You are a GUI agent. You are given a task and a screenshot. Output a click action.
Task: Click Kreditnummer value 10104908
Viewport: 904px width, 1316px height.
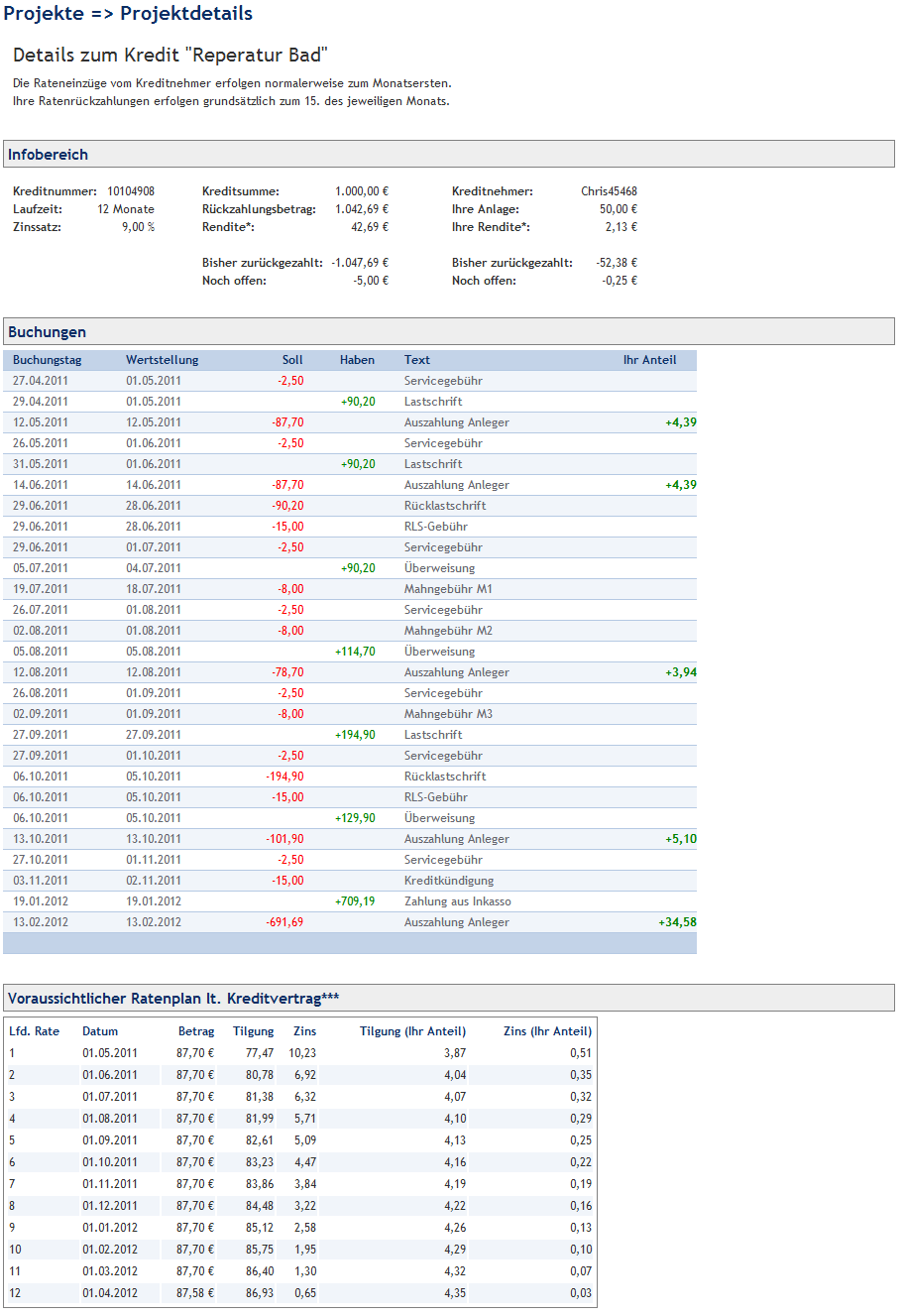(130, 191)
